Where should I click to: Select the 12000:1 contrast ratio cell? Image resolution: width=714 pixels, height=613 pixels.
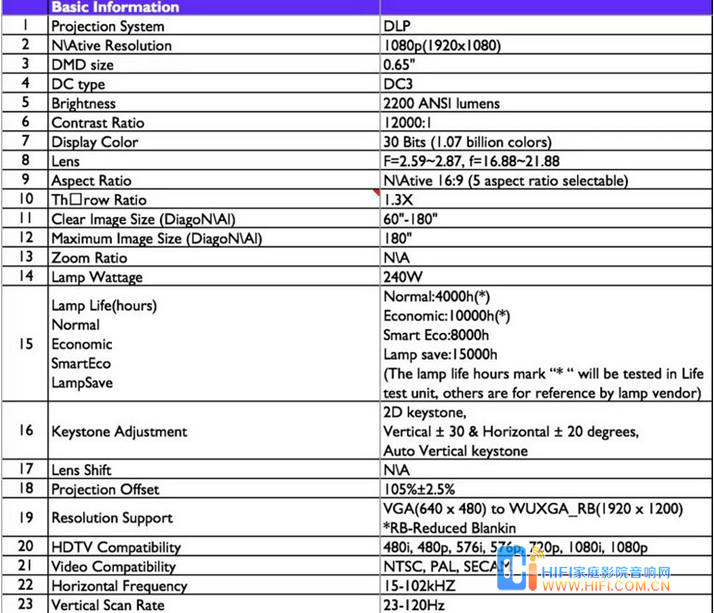[411, 123]
